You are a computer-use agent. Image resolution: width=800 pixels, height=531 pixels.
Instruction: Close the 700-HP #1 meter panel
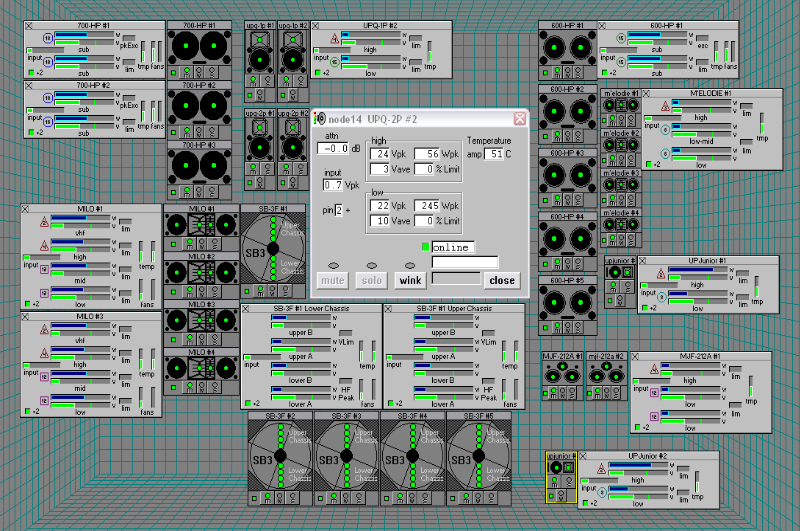(x=27, y=25)
